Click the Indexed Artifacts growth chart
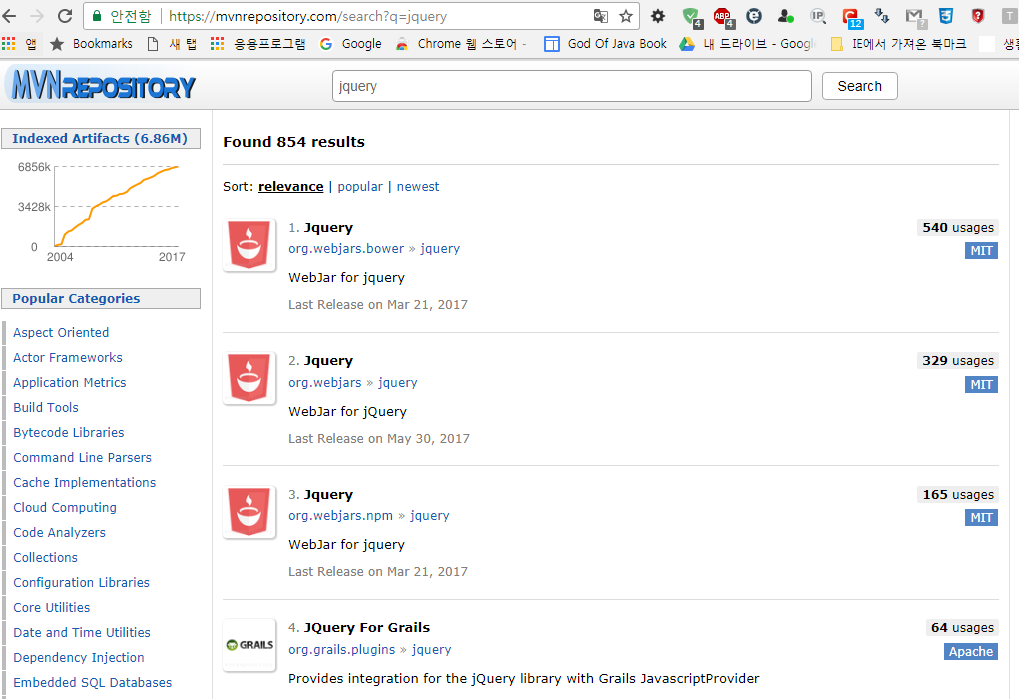The height and width of the screenshot is (699, 1019). (101, 211)
